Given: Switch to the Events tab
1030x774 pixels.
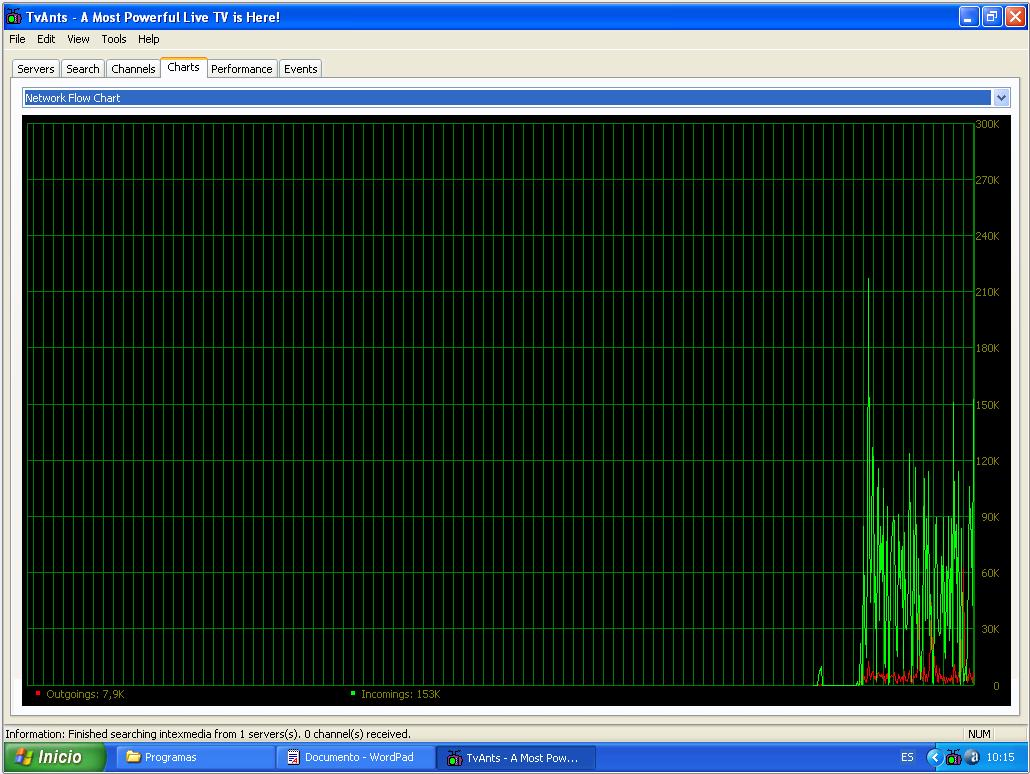Looking at the screenshot, I should click(x=301, y=69).
